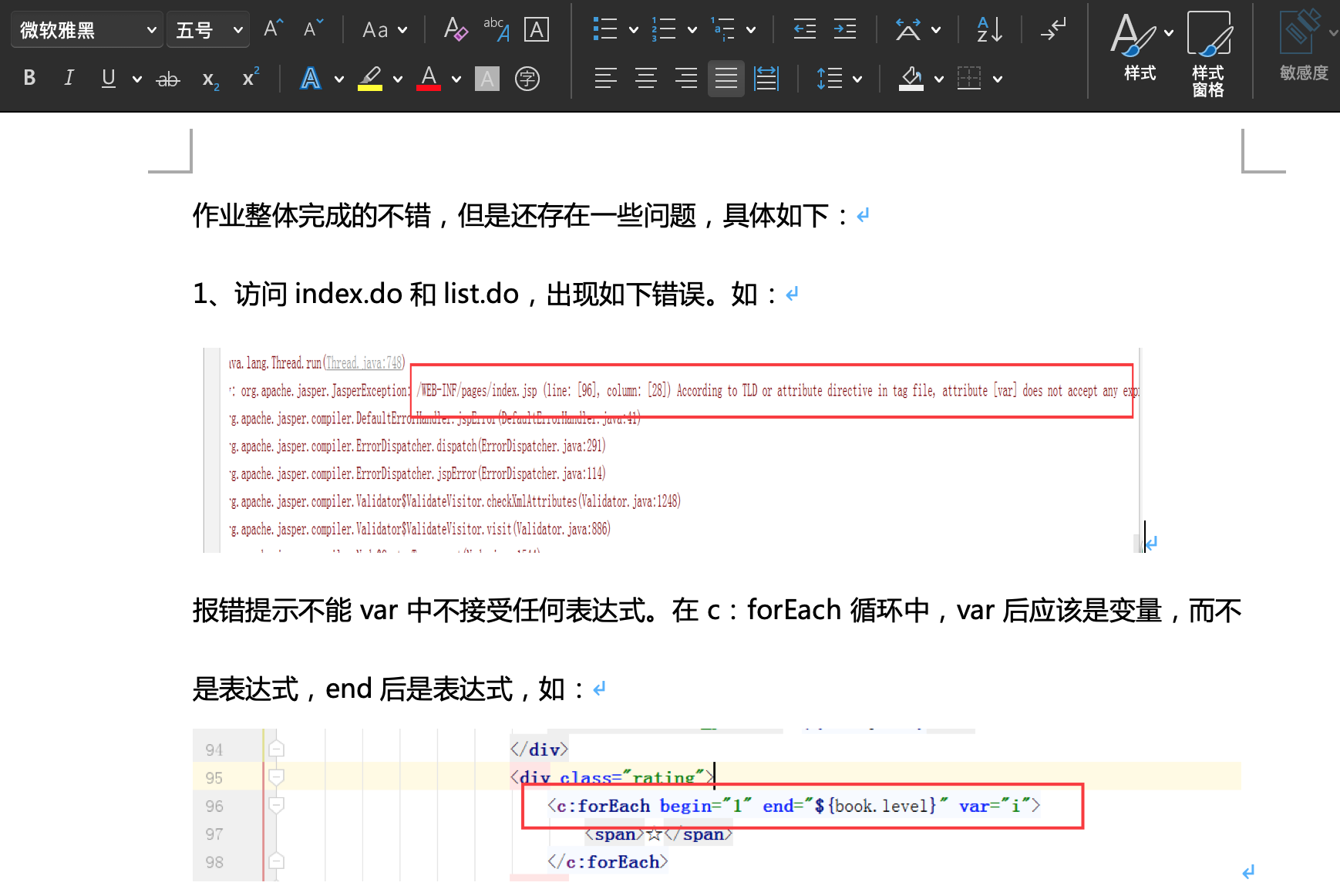Viewport: 1340px width, 896px height.
Task: Open 样式窗格 styles pane
Action: click(x=1208, y=52)
